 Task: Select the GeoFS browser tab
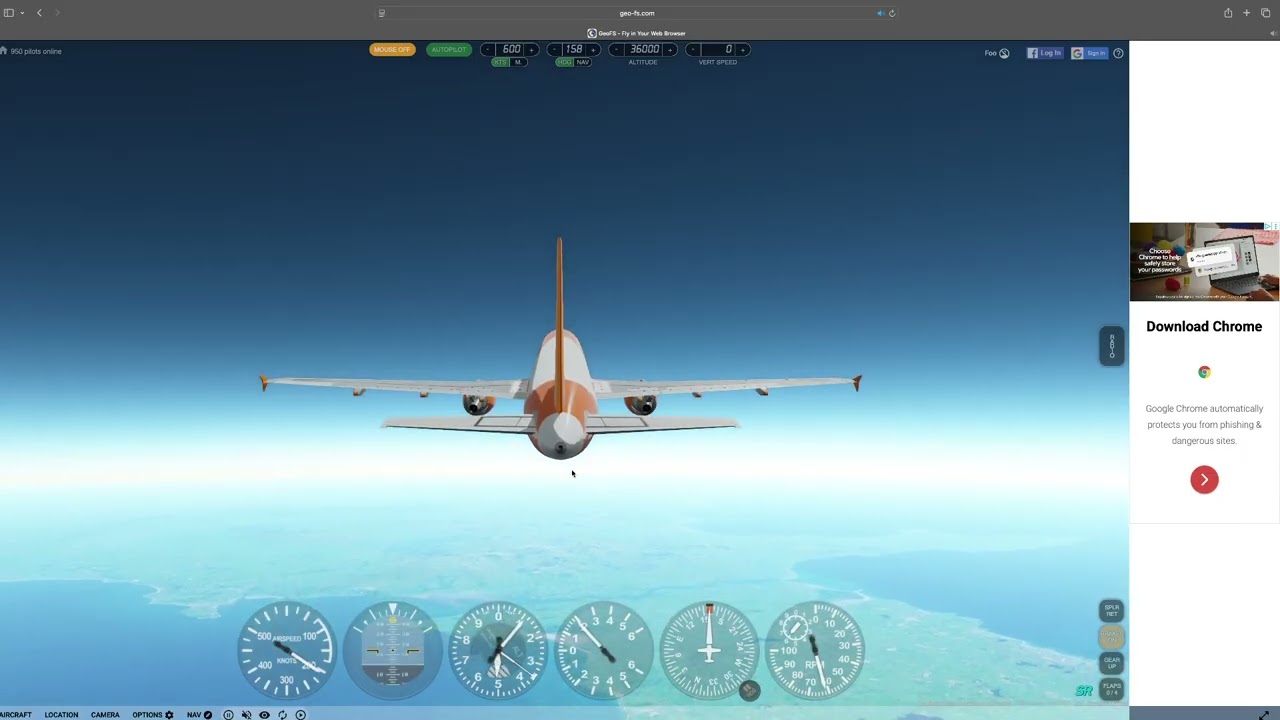pyautogui.click(x=637, y=33)
